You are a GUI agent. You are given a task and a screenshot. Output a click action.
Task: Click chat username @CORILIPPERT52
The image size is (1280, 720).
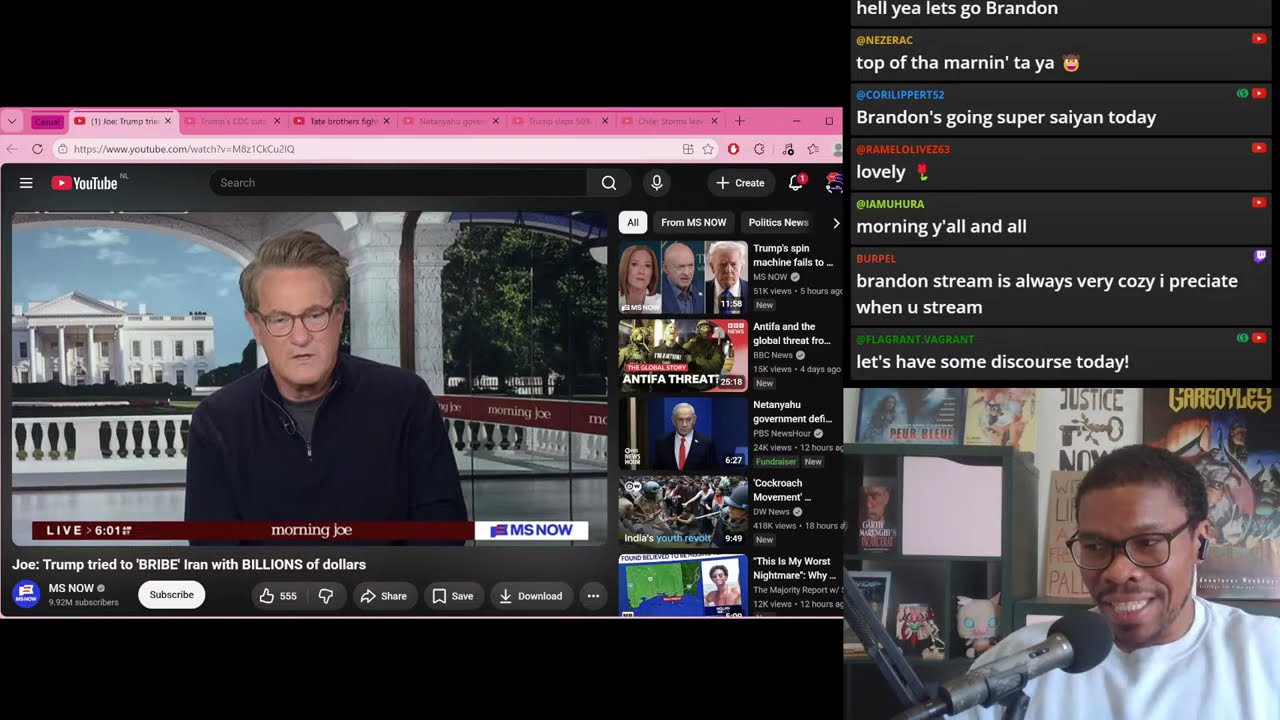click(x=900, y=95)
